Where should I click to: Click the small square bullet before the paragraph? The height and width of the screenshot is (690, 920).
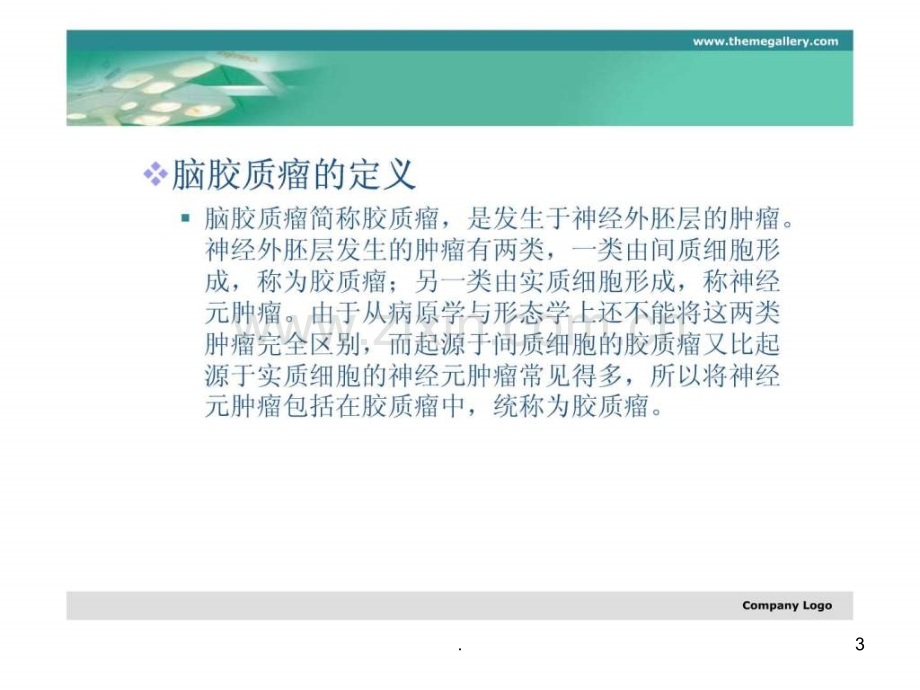[x=185, y=219]
